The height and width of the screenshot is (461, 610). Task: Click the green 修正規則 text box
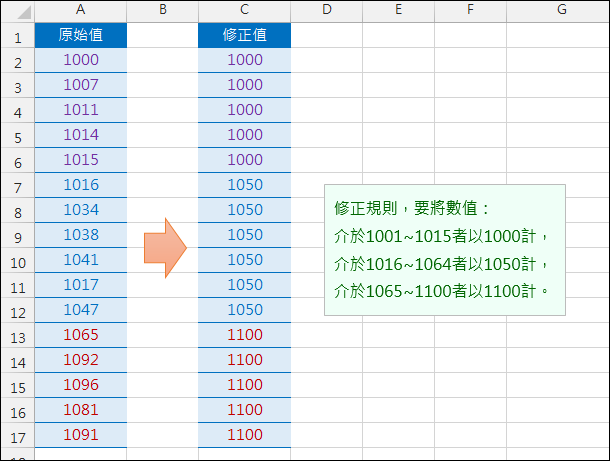[445, 250]
